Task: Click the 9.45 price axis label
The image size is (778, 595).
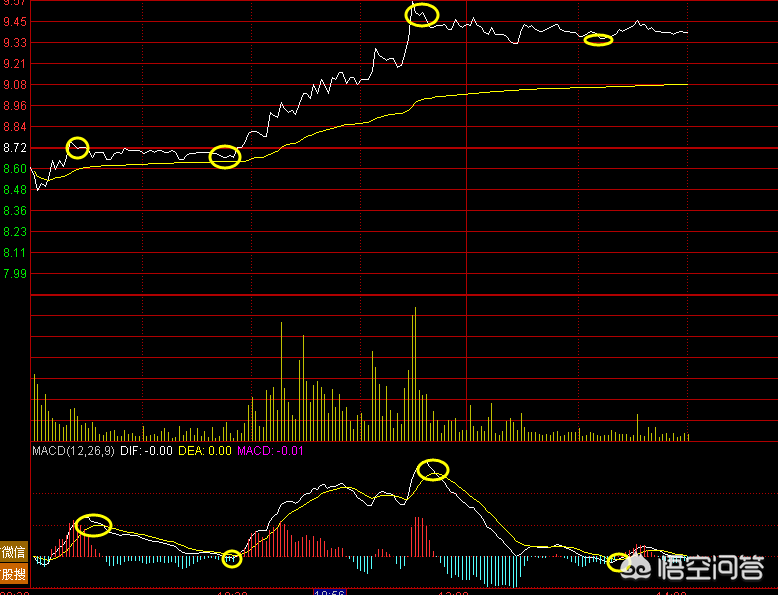Action: (15, 22)
